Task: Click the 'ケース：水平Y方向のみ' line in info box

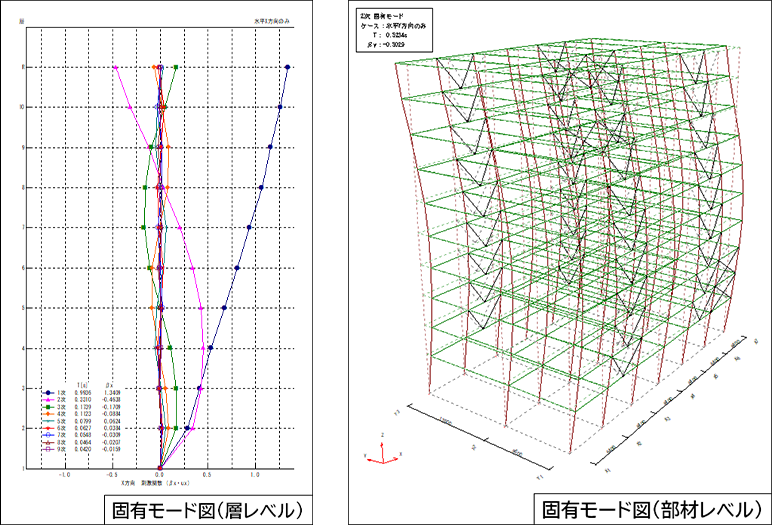Action: (x=393, y=26)
